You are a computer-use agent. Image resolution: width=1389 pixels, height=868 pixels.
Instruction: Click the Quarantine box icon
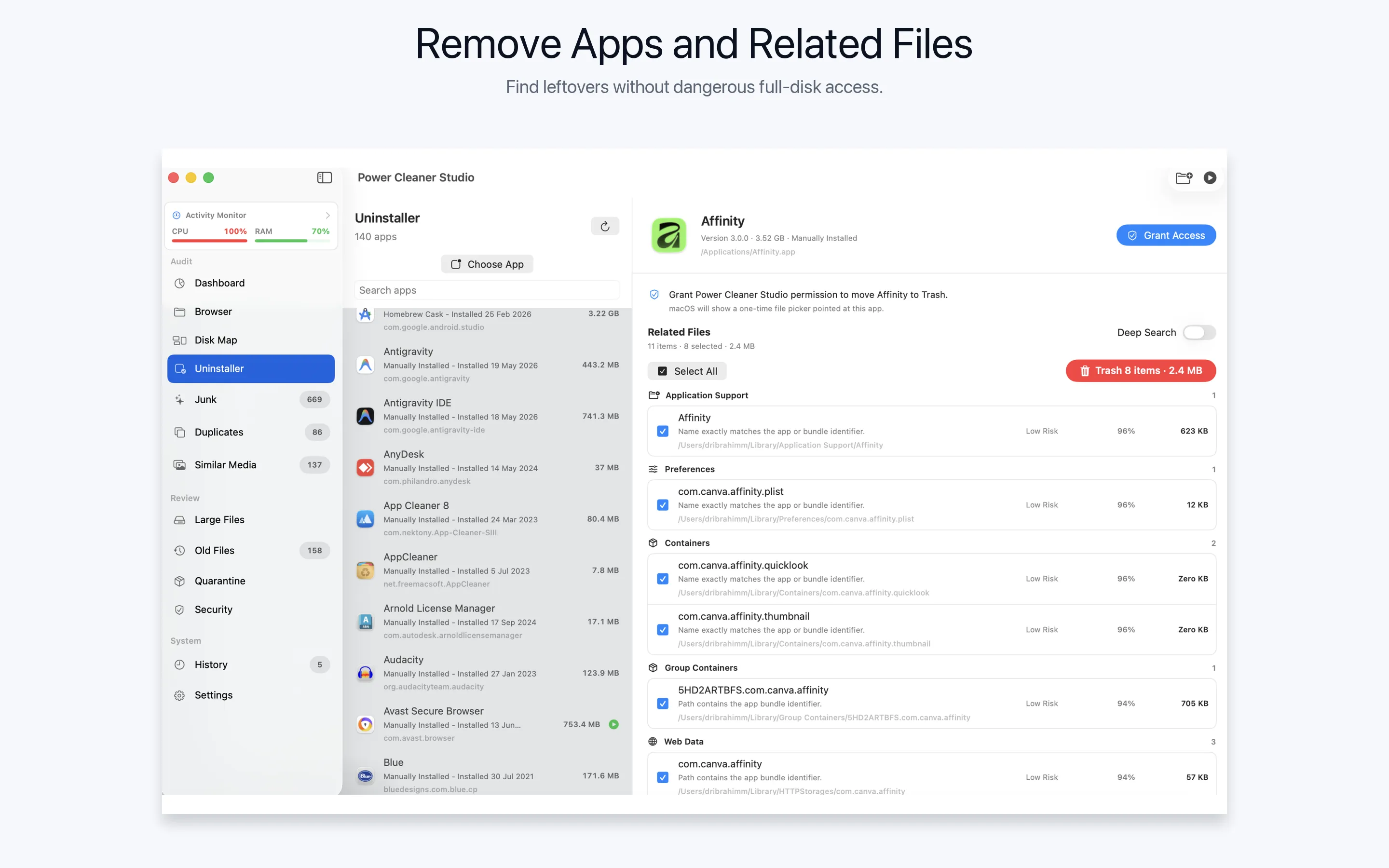pyautogui.click(x=179, y=581)
